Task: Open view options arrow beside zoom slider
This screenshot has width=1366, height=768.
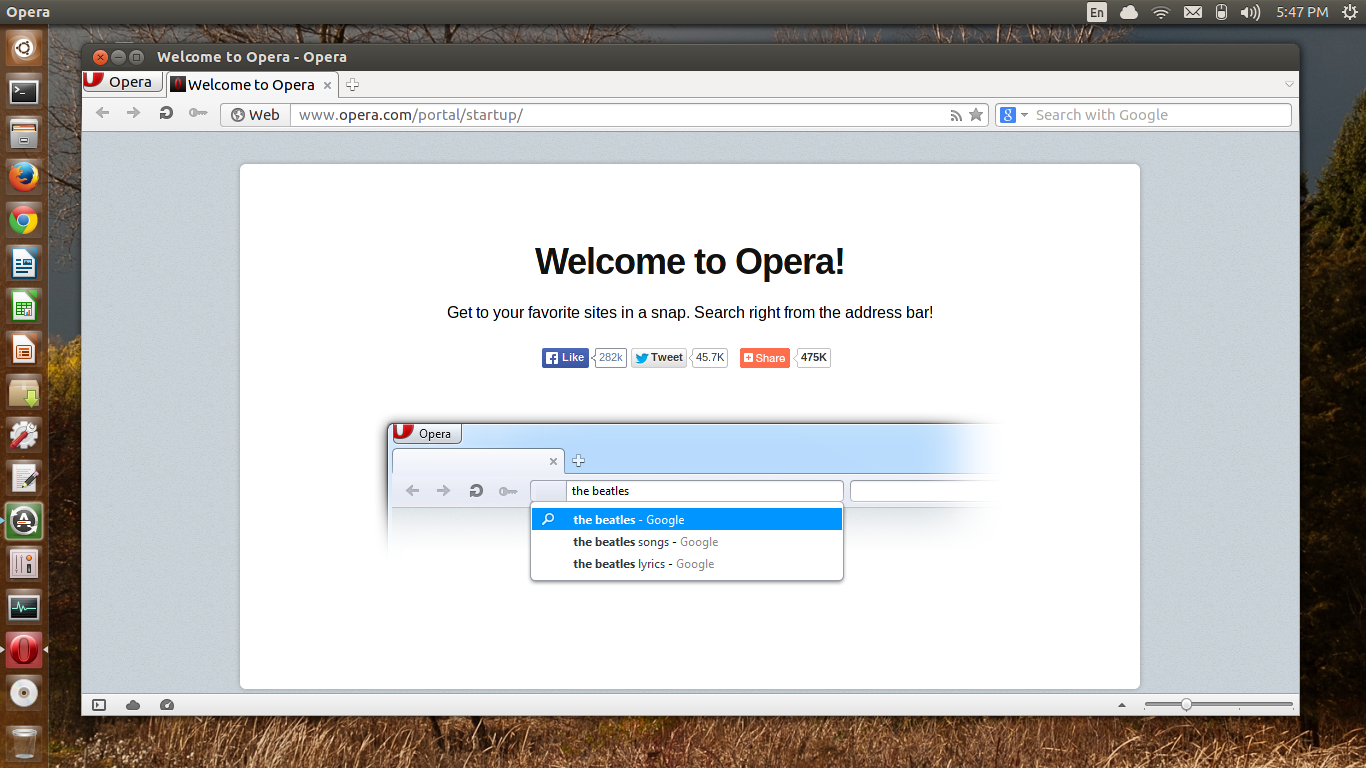Action: (1122, 705)
